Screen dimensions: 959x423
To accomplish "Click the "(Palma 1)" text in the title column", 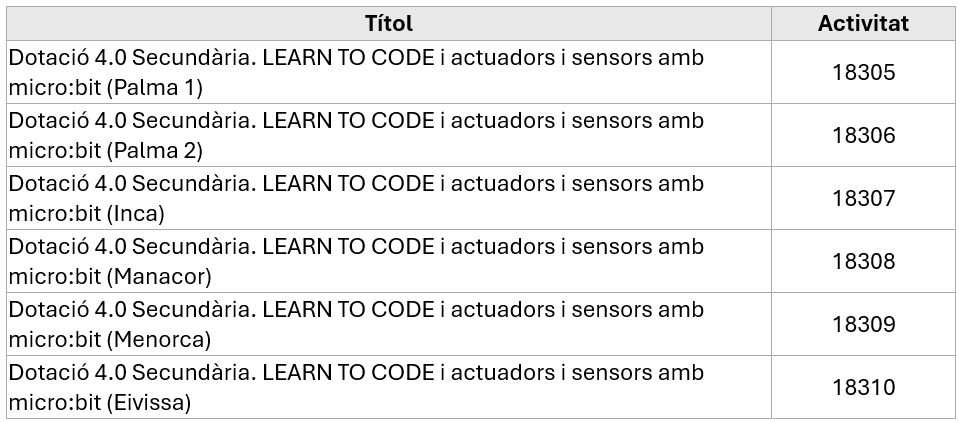I will (159, 88).
